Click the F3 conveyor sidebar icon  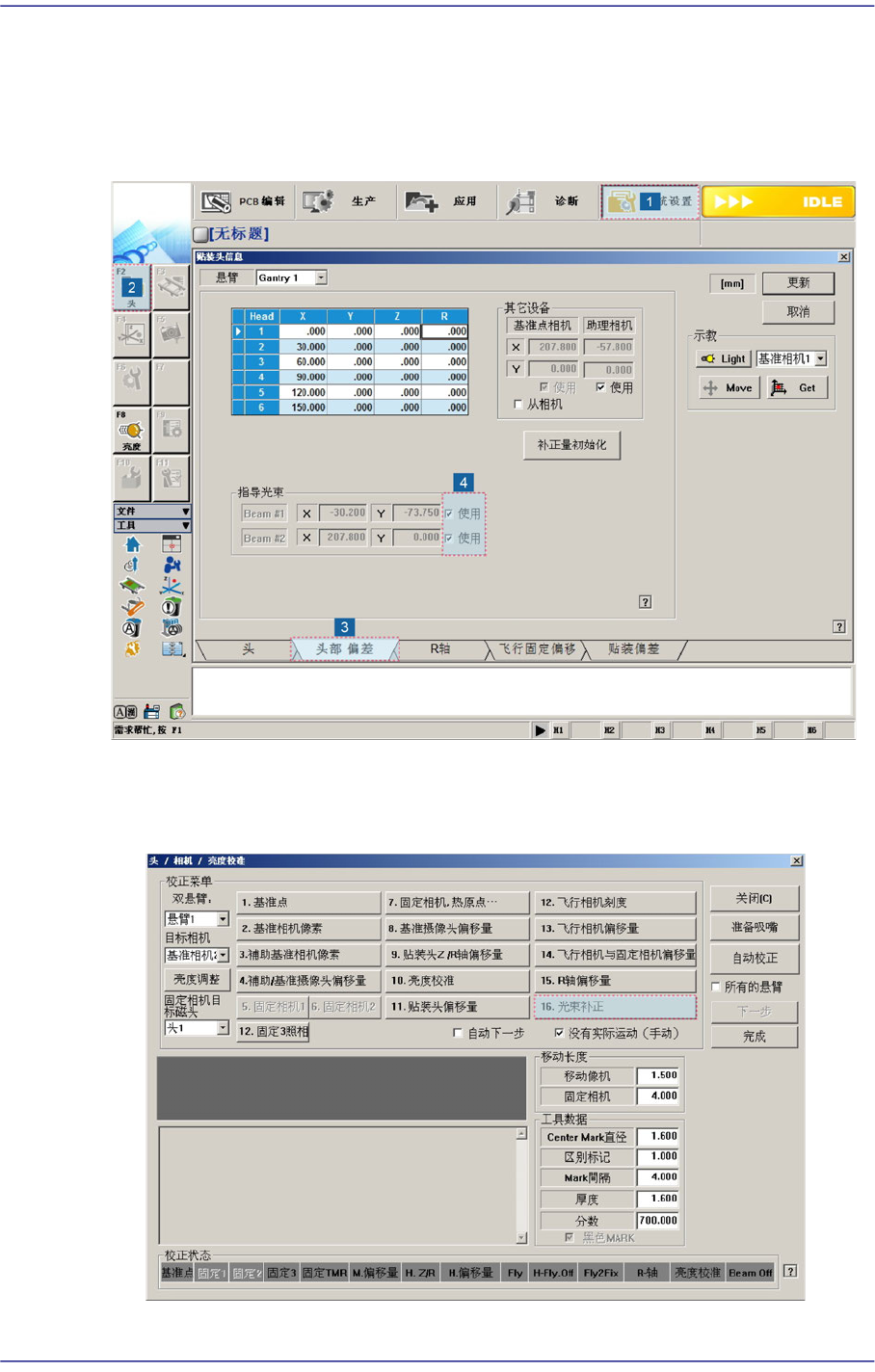[x=171, y=287]
